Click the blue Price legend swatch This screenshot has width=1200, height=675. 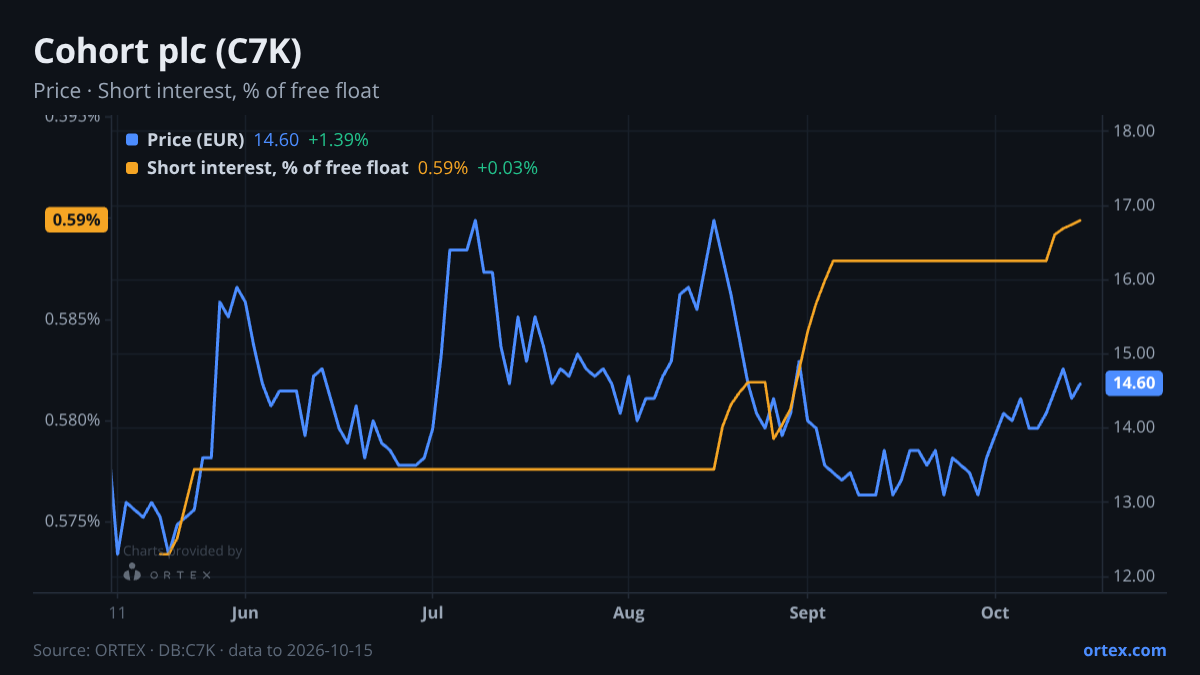point(132,140)
